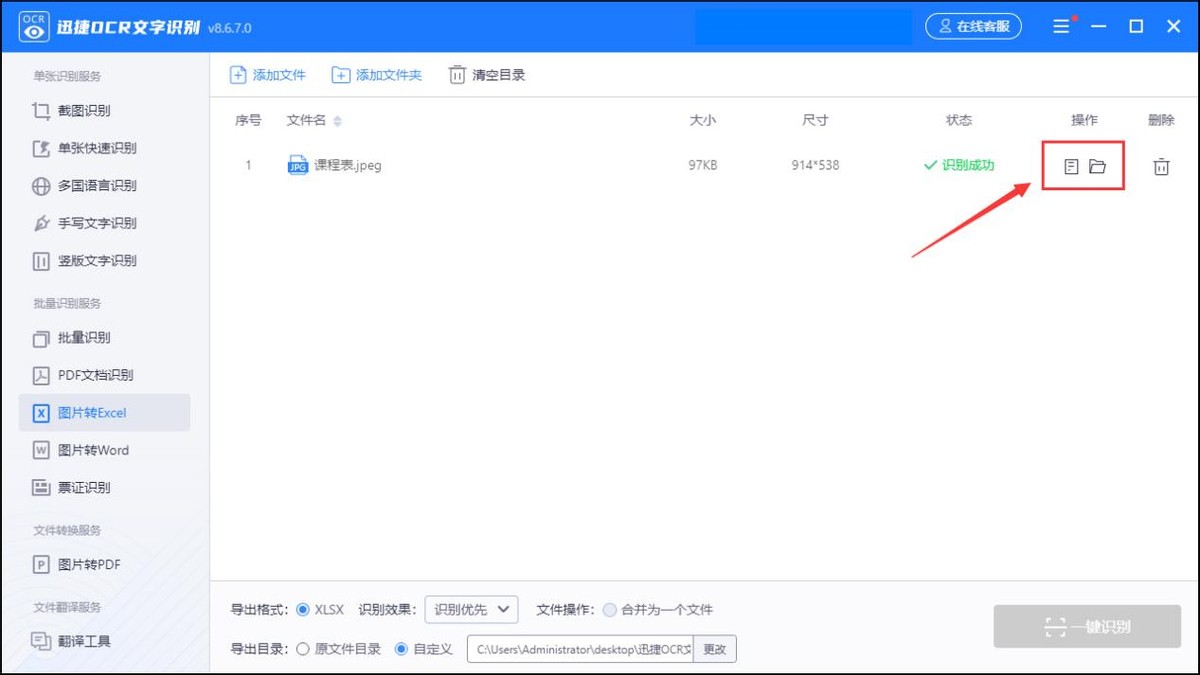This screenshot has height=675, width=1200.
Task: Click the 图片转Word W icon
Action: click(41, 450)
